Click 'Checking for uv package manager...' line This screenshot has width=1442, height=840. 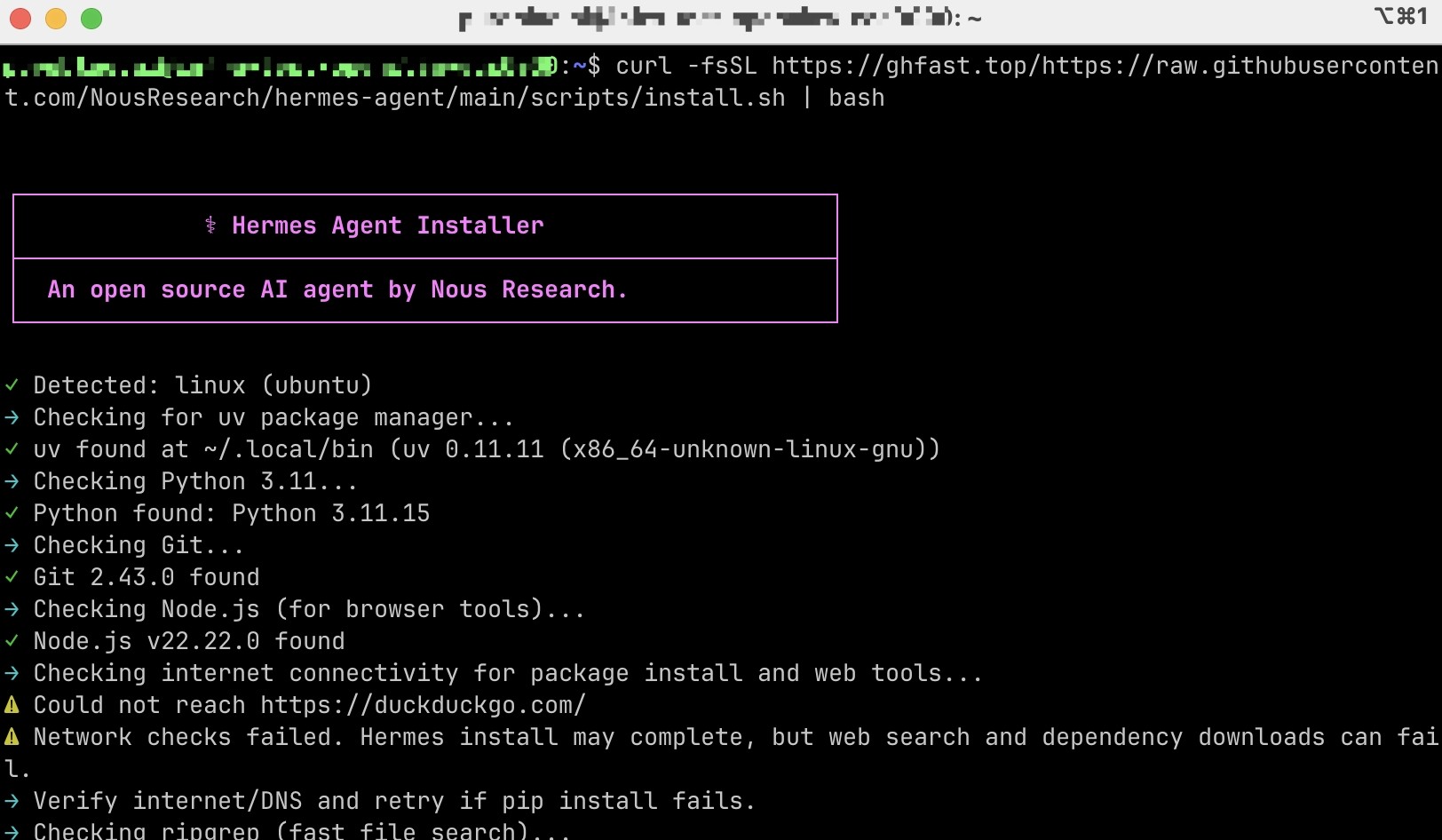click(273, 417)
